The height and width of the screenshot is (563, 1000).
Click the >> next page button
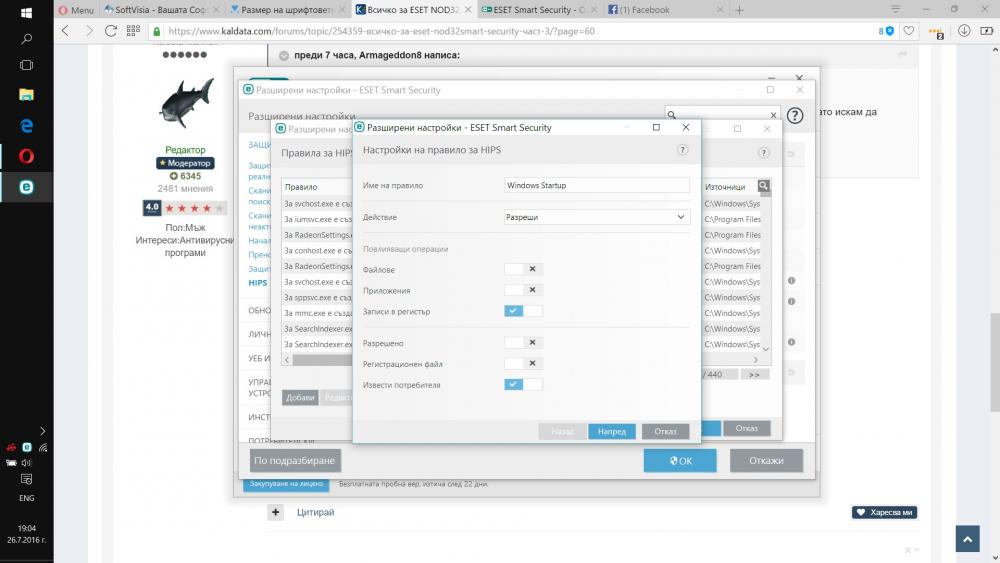pyautogui.click(x=754, y=374)
